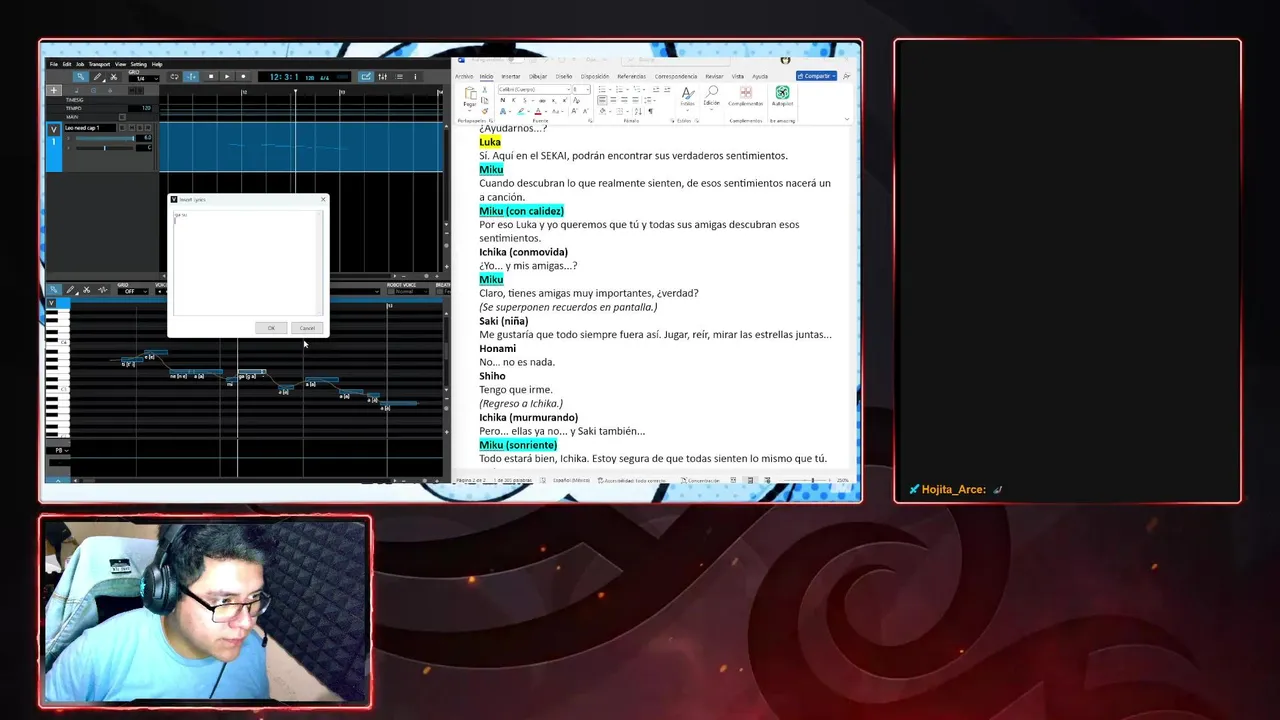Click the align left icon in Word

pos(602,100)
